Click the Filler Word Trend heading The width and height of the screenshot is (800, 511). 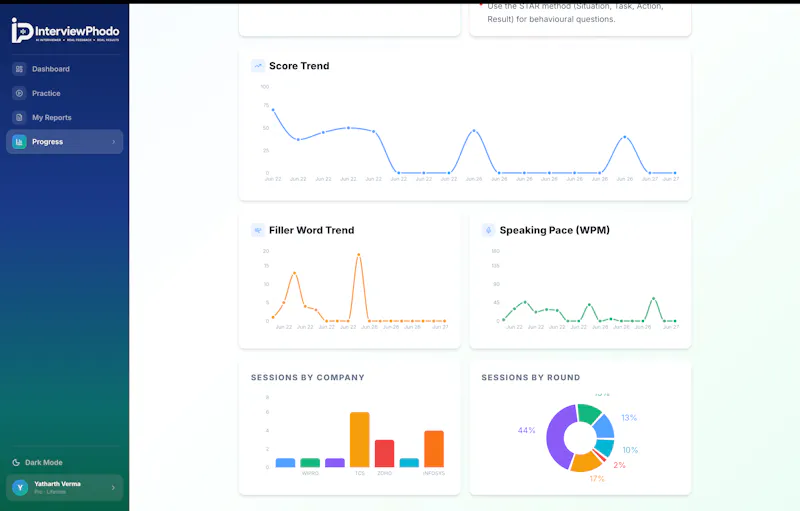pyautogui.click(x=312, y=230)
